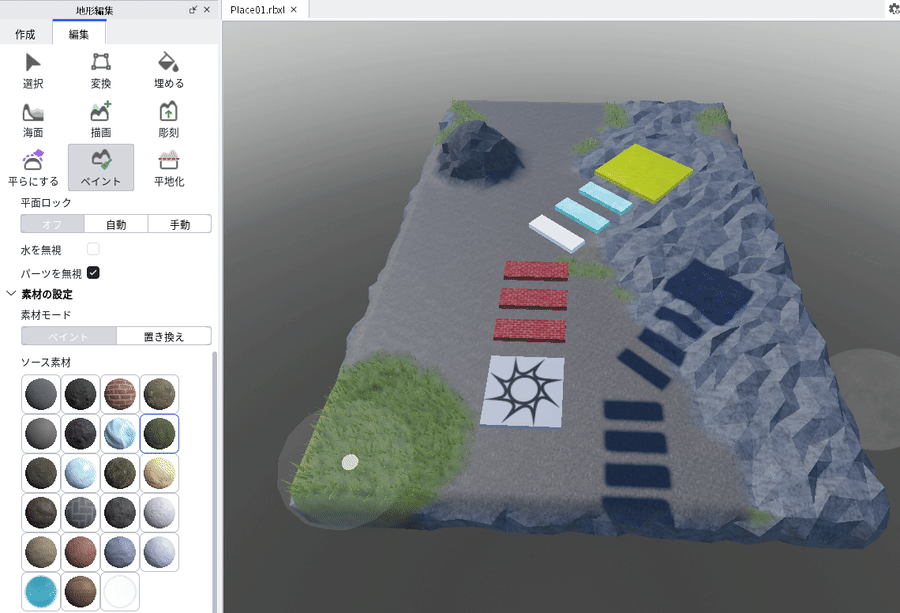
Task: Select the 平らにする (Smooth) tool
Action: coord(33,168)
